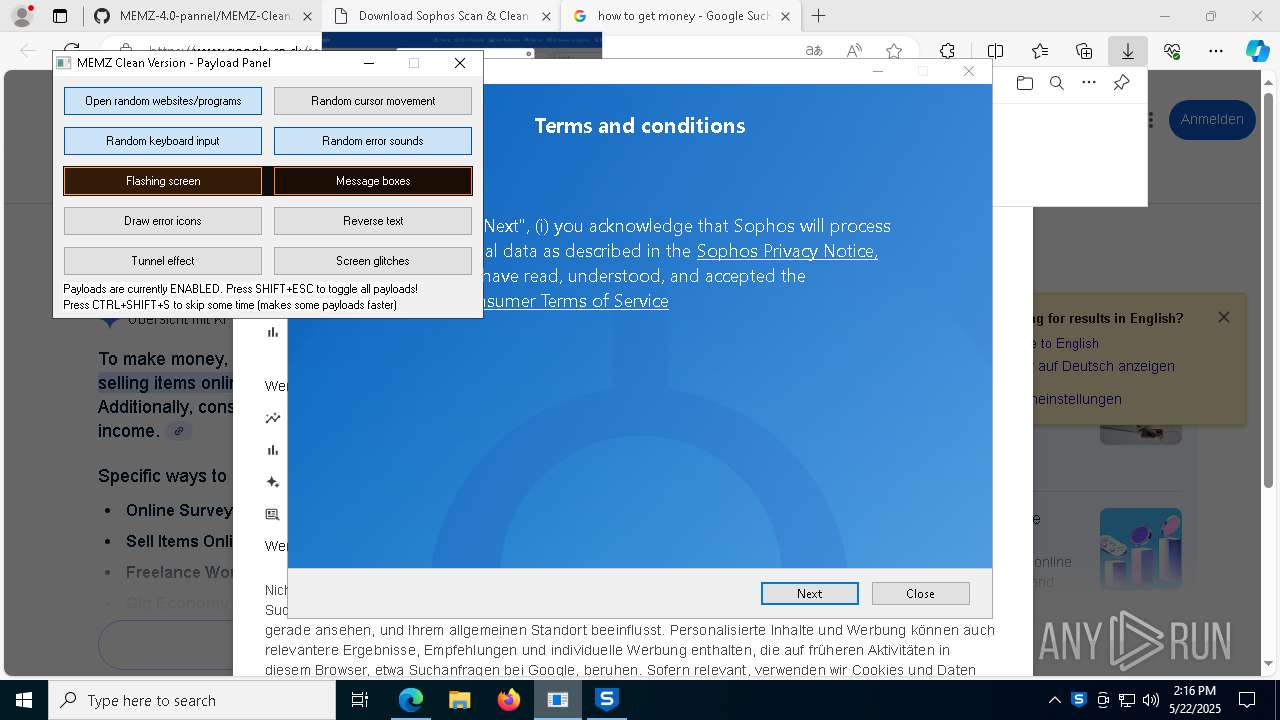Open the Collections icon

(x=1084, y=51)
